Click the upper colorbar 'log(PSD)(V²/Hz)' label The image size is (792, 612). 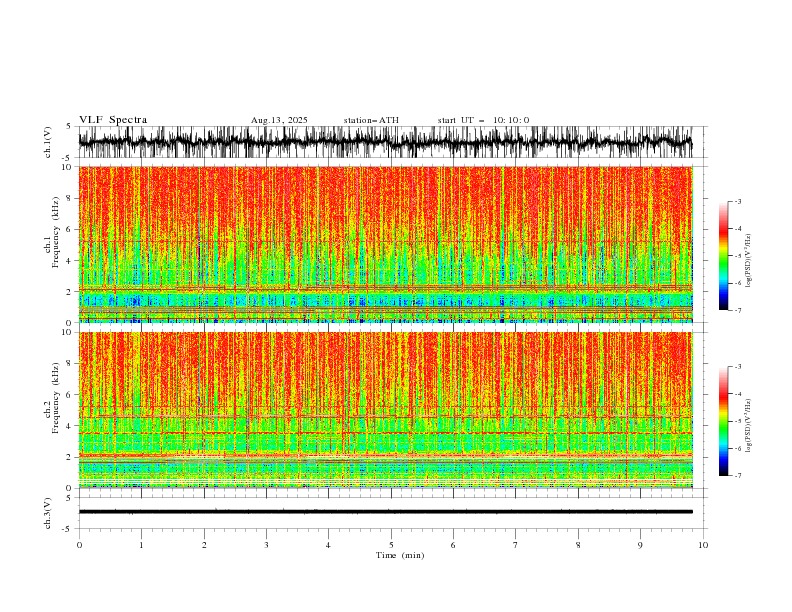(748, 261)
